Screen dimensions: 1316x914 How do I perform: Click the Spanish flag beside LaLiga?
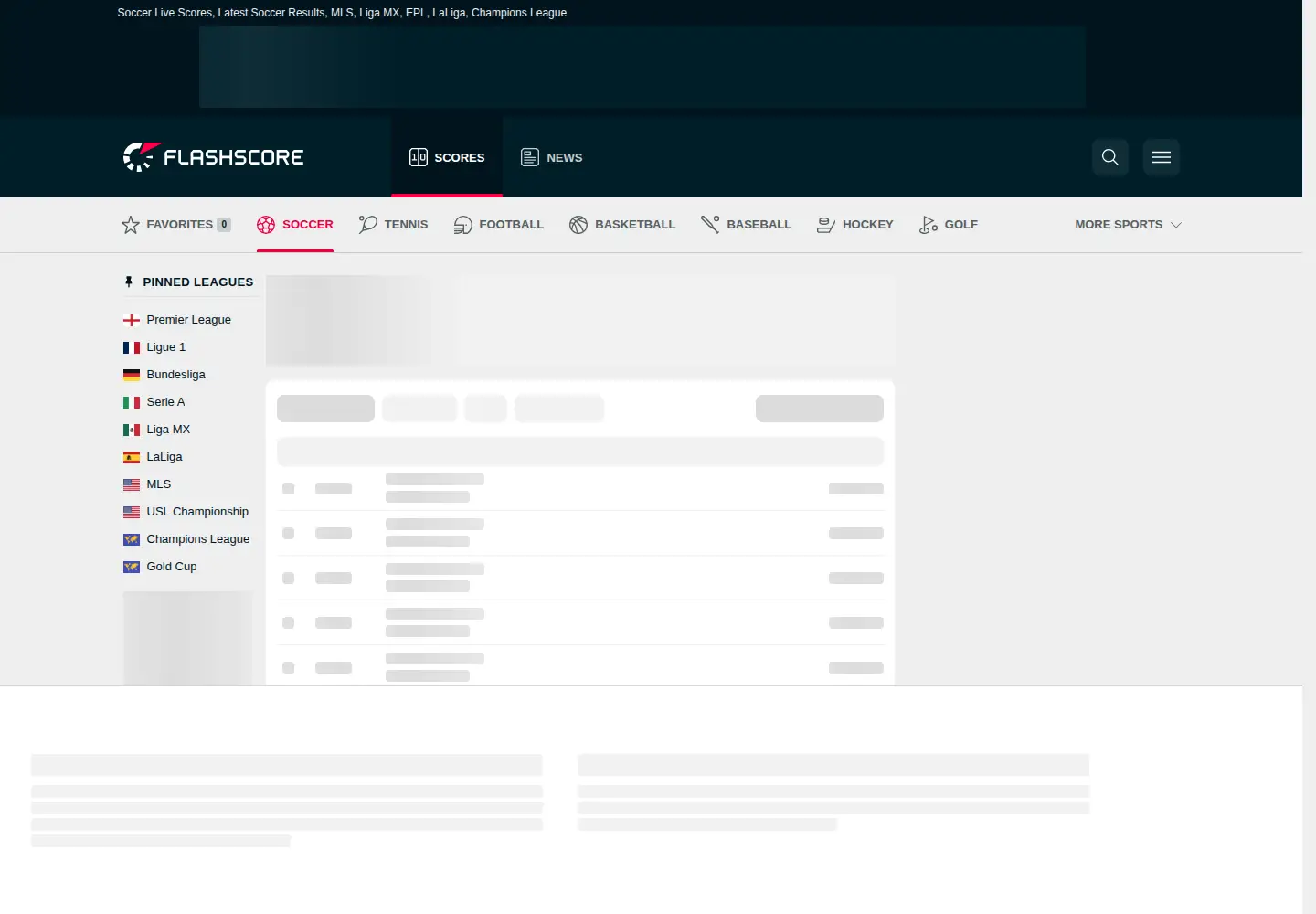pyautogui.click(x=132, y=457)
